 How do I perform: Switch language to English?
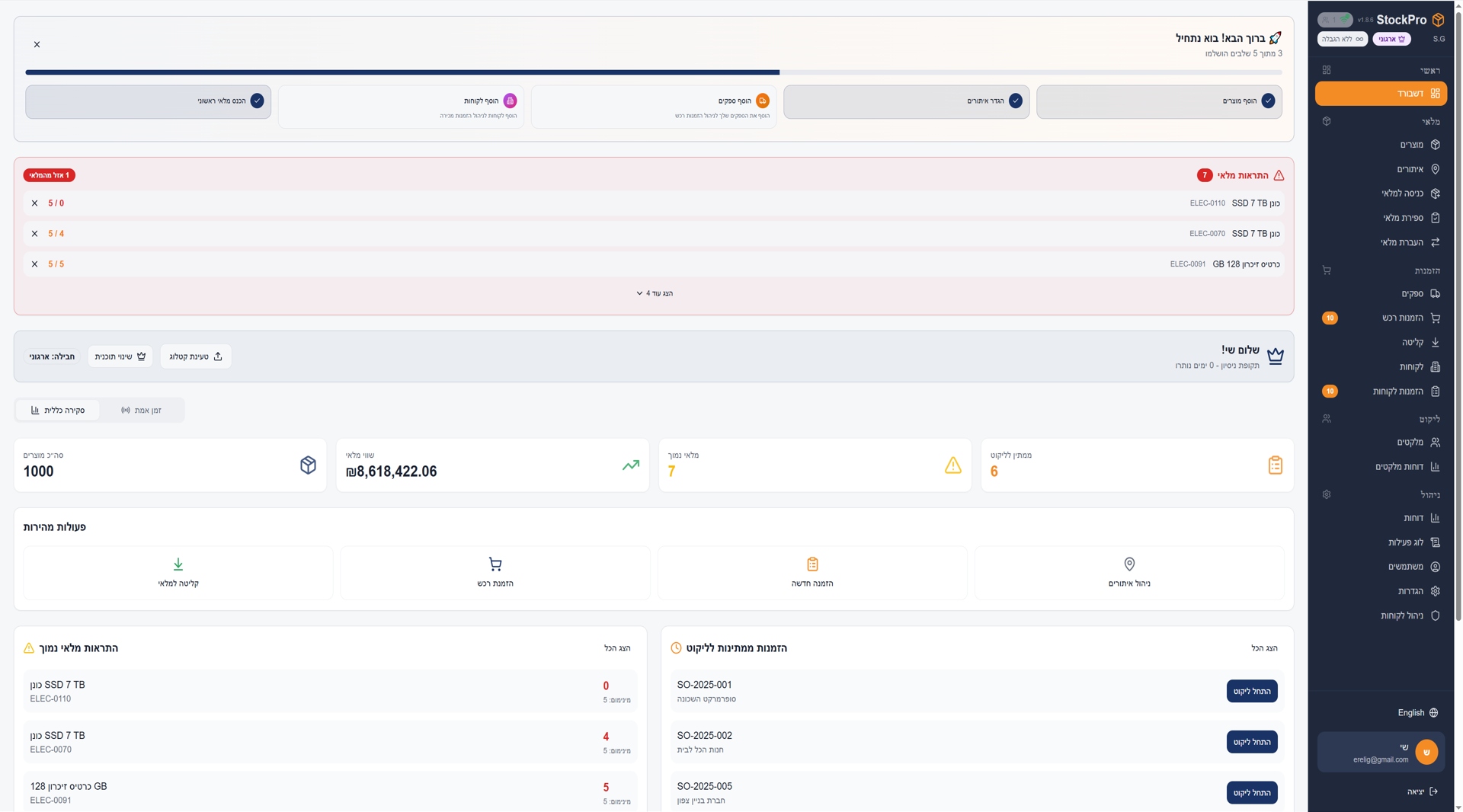point(1417,713)
